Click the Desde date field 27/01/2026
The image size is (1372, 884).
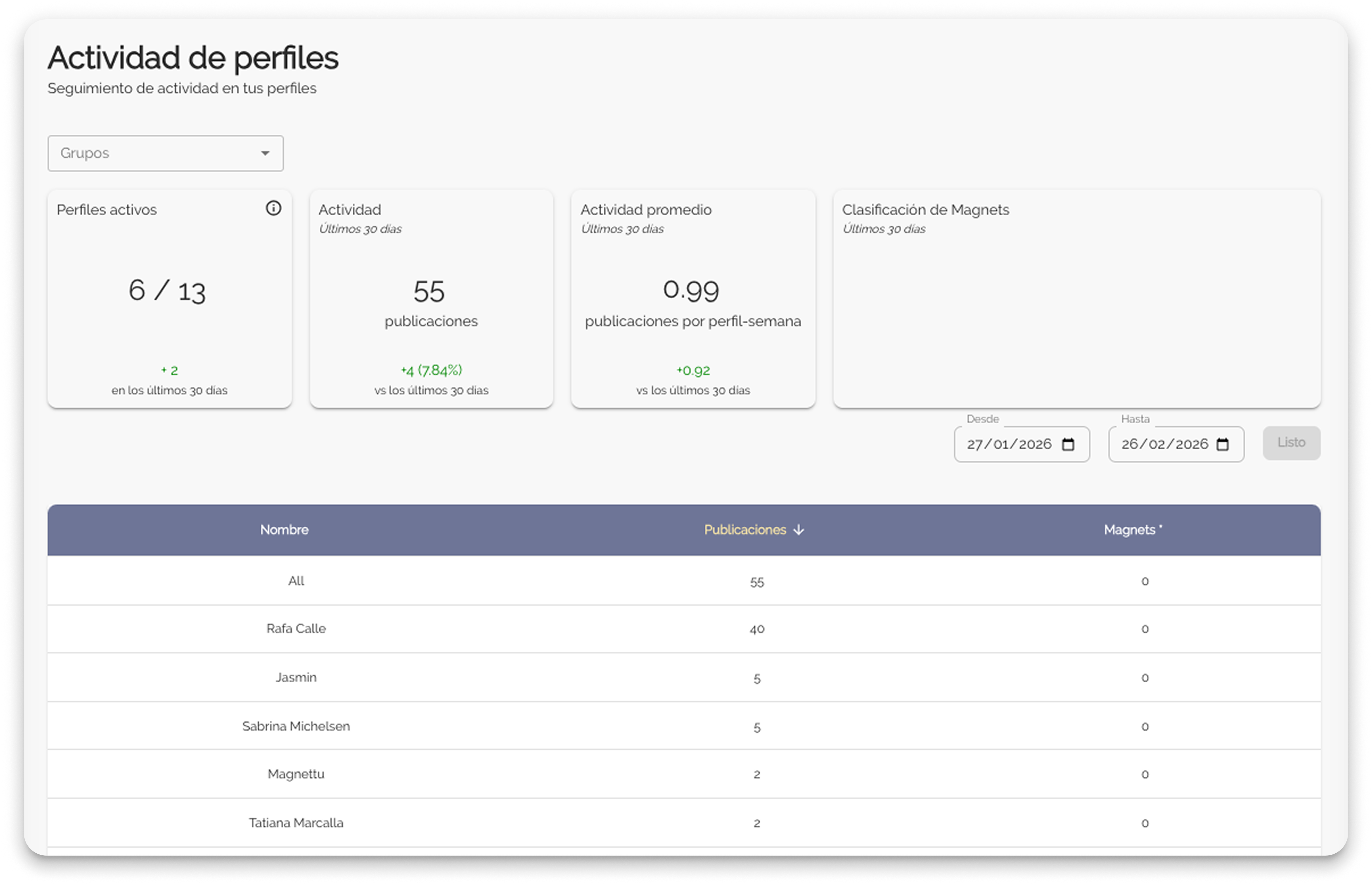[x=1009, y=444]
